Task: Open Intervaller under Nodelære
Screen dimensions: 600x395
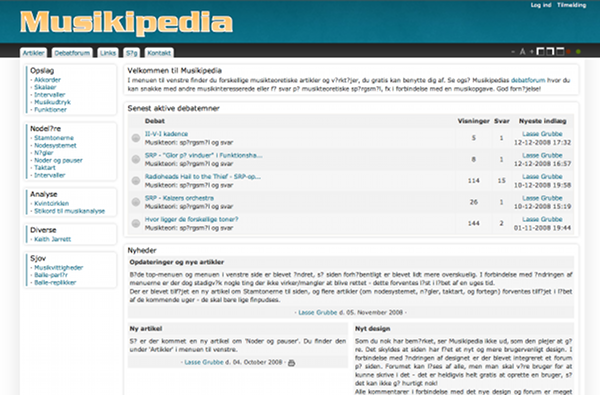Action: 50,175
